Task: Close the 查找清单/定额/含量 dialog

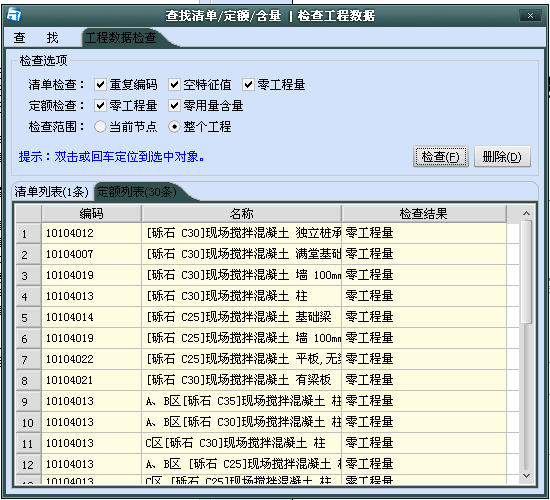Action: click(x=530, y=15)
